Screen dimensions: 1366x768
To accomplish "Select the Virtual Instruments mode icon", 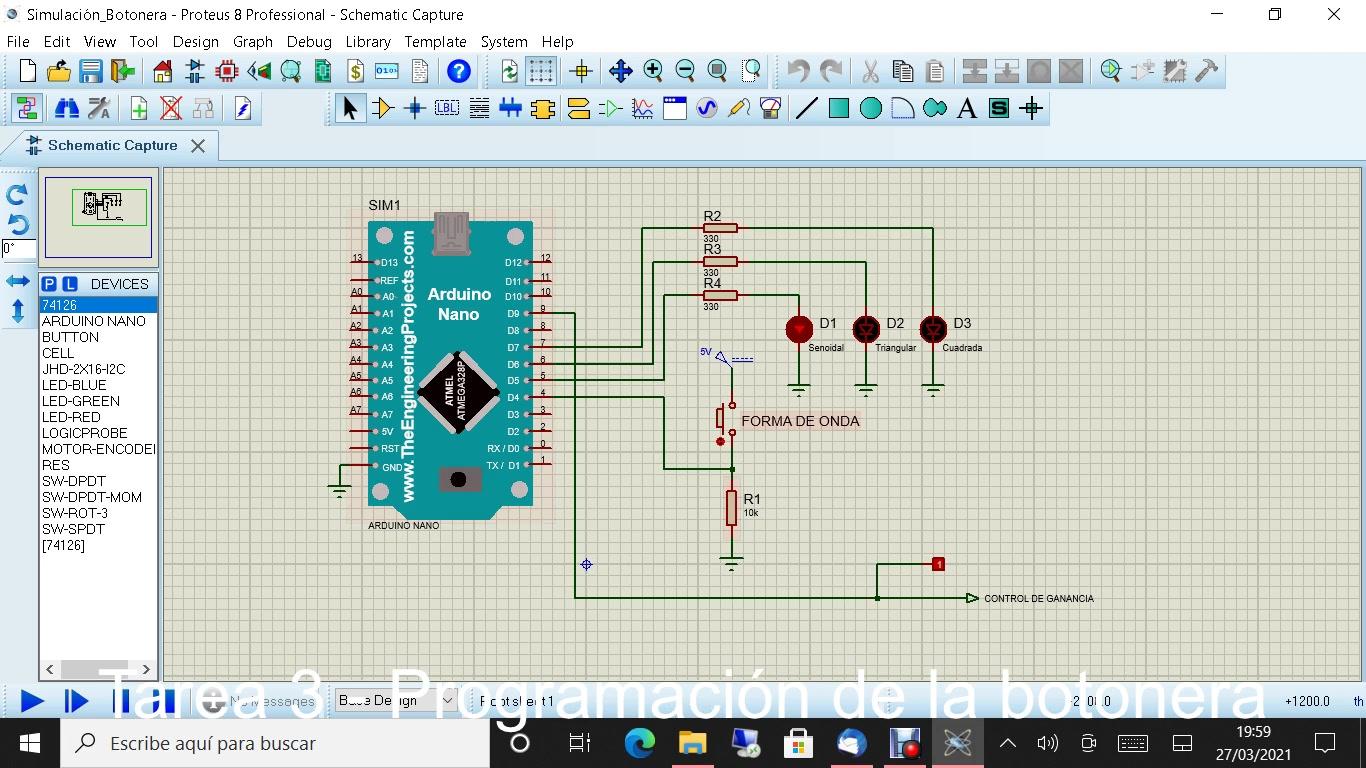I will (x=770, y=109).
